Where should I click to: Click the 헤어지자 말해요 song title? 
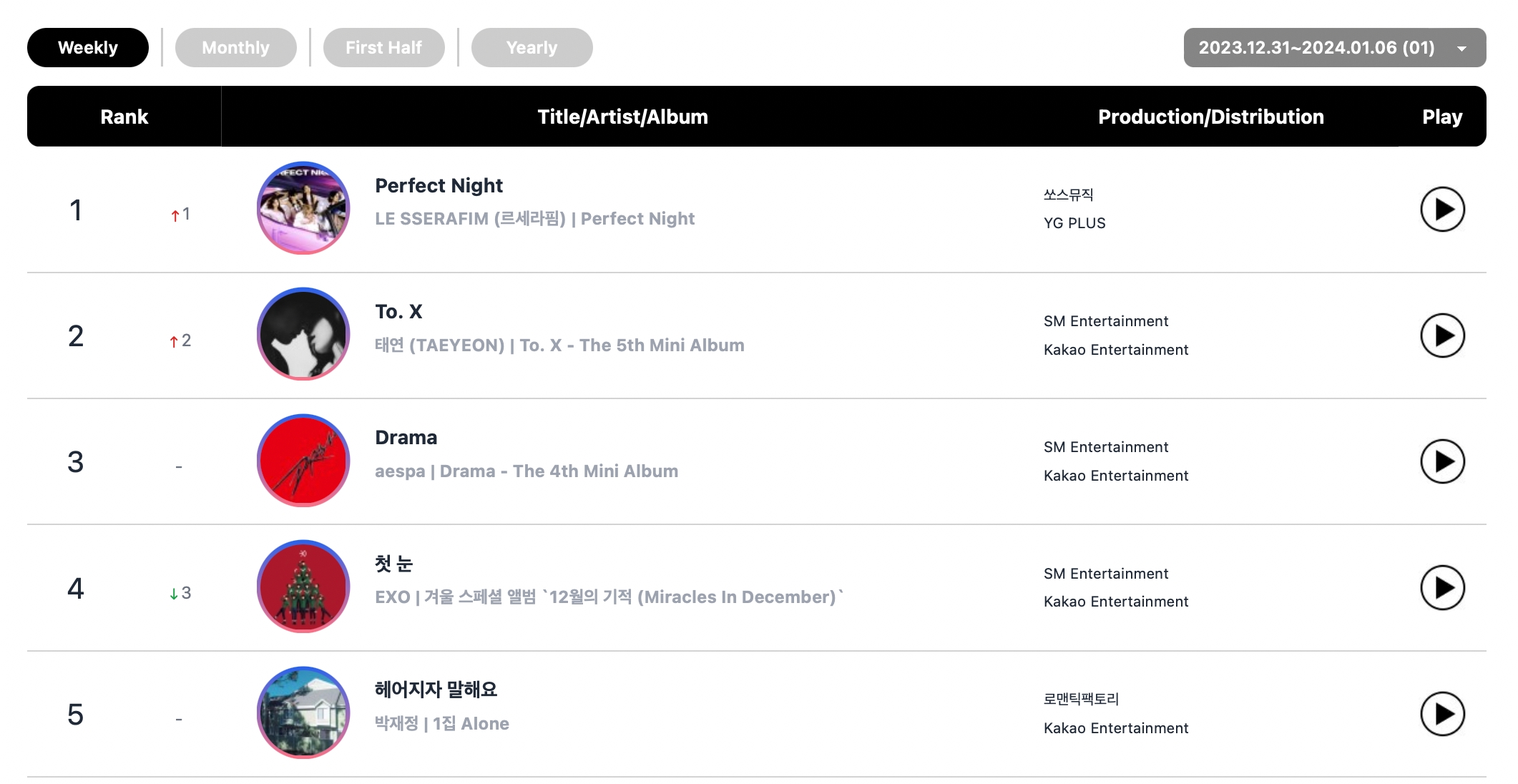[x=436, y=690]
